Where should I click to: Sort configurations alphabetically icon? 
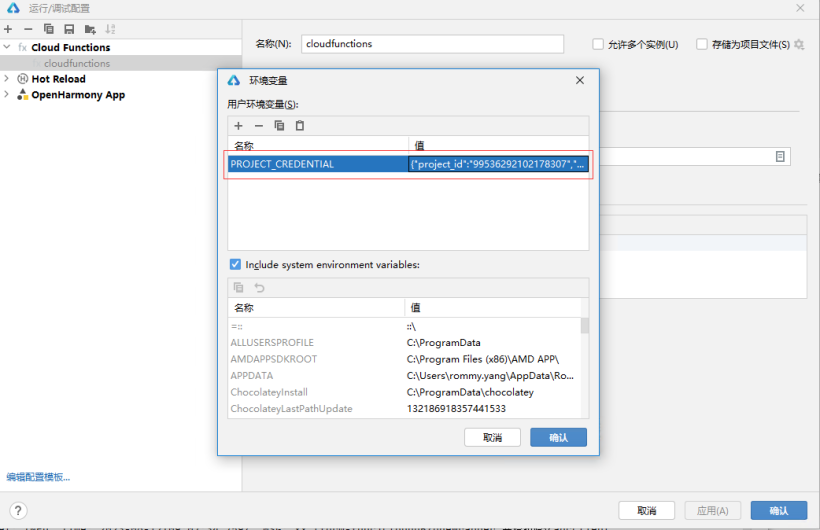(x=110, y=29)
